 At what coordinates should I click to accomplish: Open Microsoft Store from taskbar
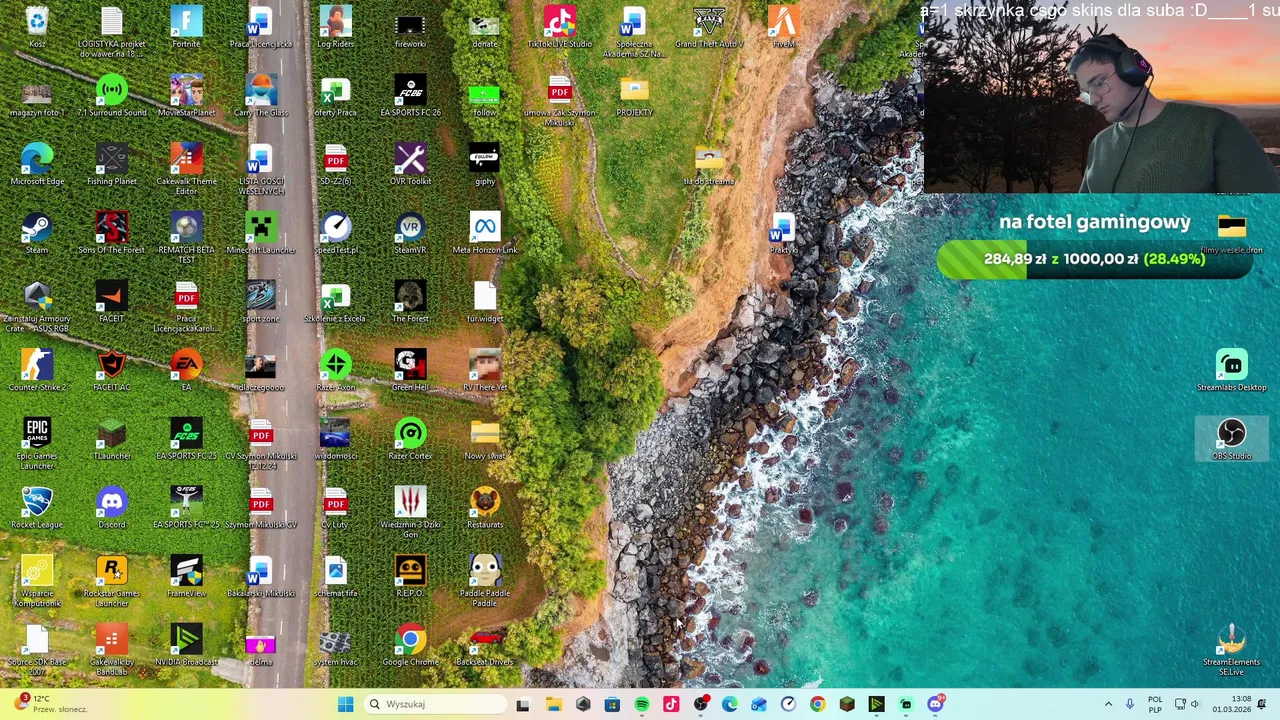[x=612, y=704]
